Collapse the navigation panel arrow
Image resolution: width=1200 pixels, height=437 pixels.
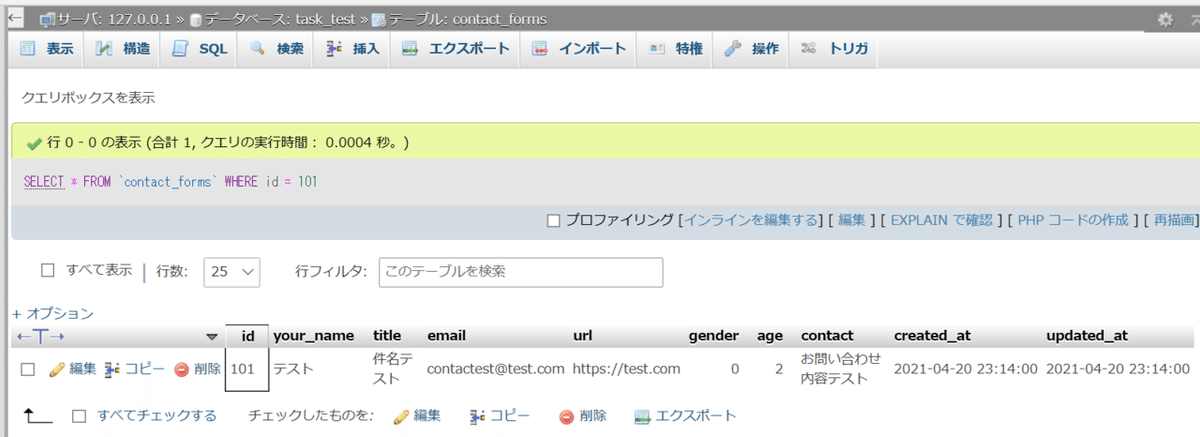pyautogui.click(x=17, y=19)
